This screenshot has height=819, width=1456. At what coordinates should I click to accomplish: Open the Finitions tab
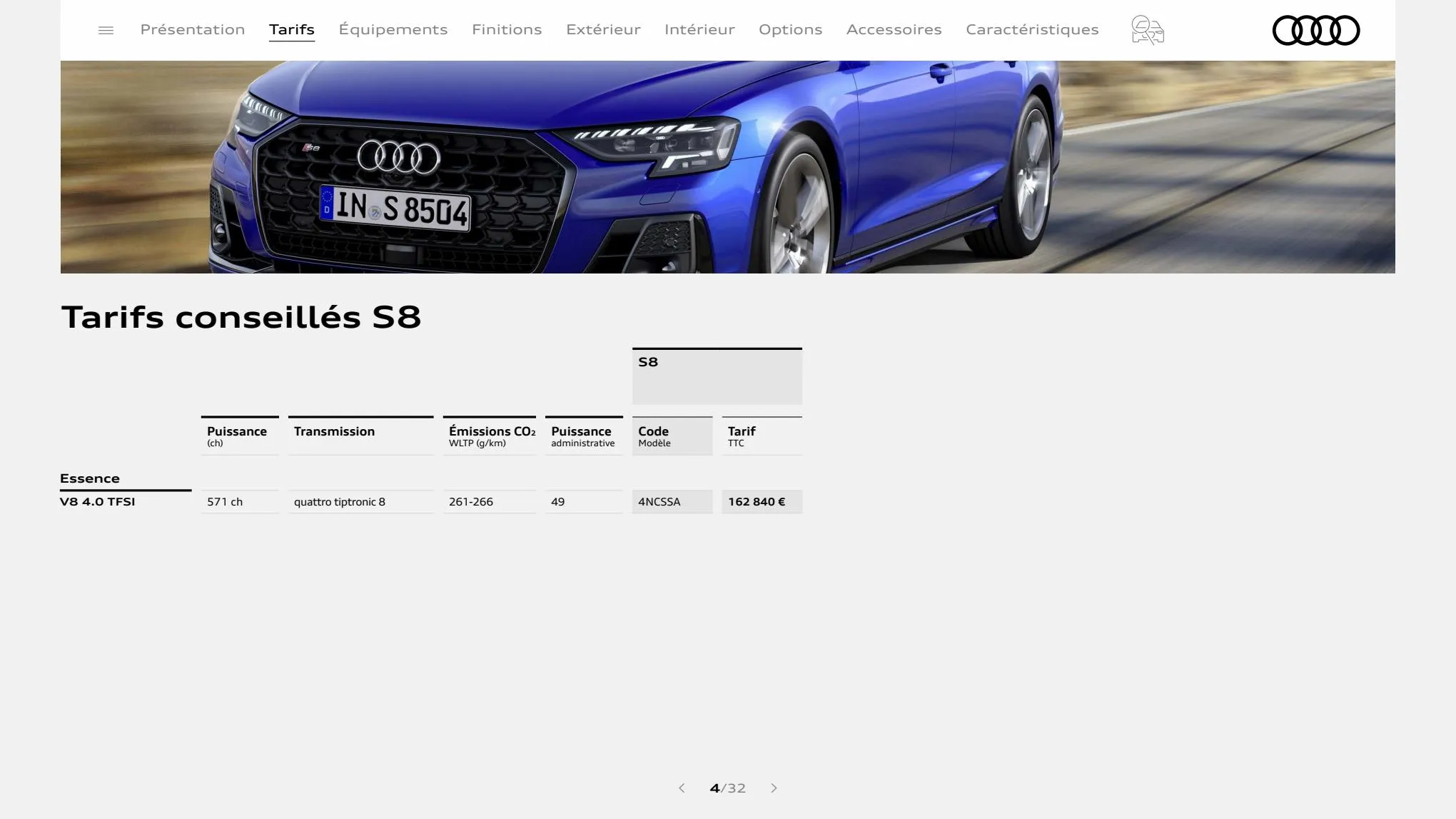point(507,29)
